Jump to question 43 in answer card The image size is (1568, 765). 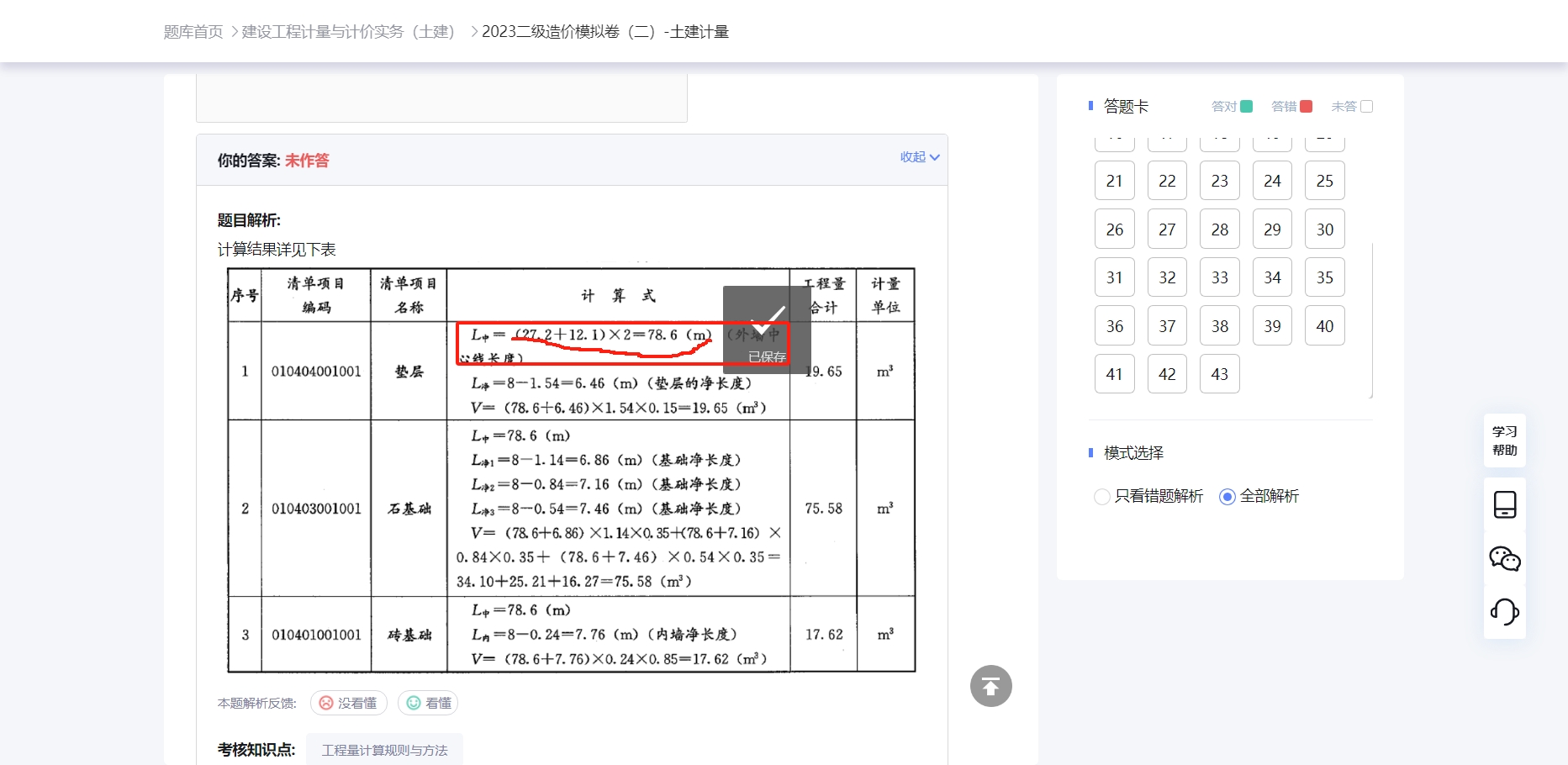click(1220, 374)
